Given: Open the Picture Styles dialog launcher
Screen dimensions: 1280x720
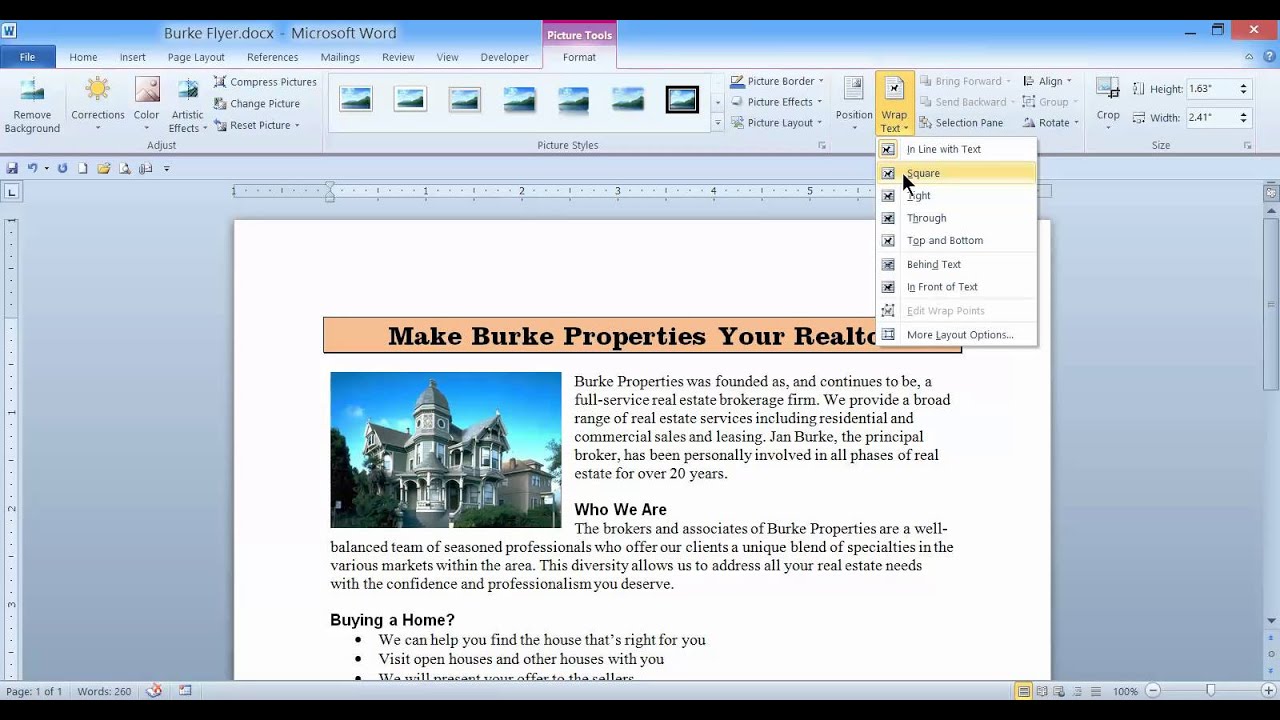Looking at the screenshot, I should [822, 146].
